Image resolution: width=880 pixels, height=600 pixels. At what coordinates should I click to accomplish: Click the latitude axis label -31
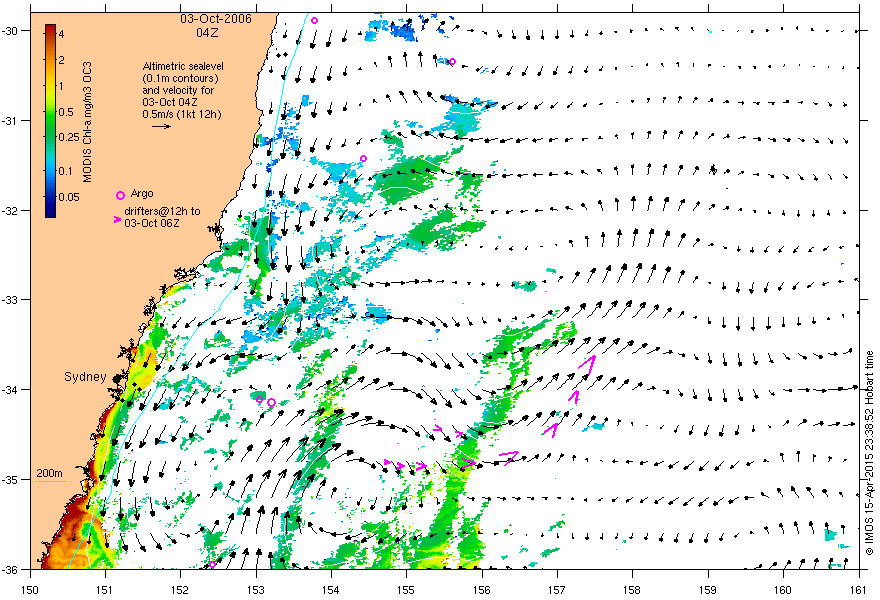12,121
